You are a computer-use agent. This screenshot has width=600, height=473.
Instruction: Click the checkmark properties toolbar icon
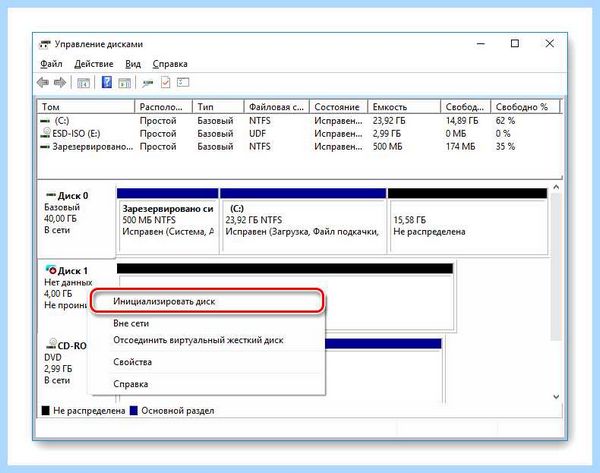pos(165,82)
